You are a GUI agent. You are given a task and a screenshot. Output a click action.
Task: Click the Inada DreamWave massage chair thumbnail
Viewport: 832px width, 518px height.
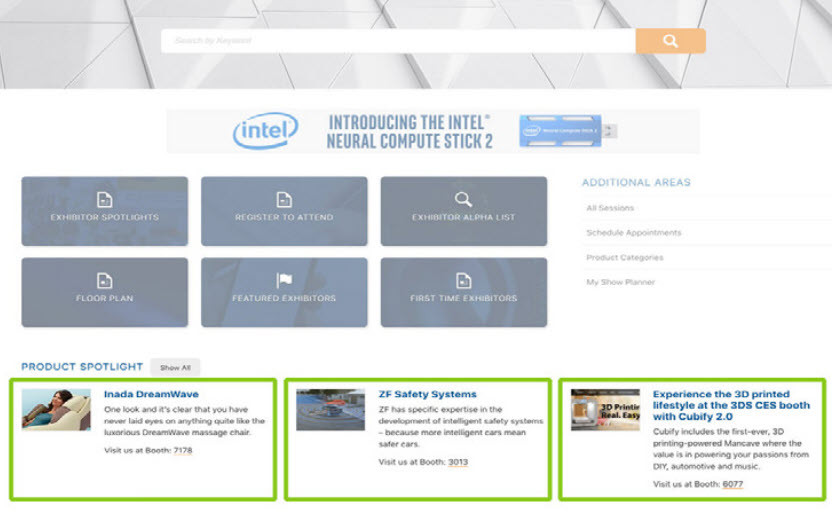coord(56,410)
